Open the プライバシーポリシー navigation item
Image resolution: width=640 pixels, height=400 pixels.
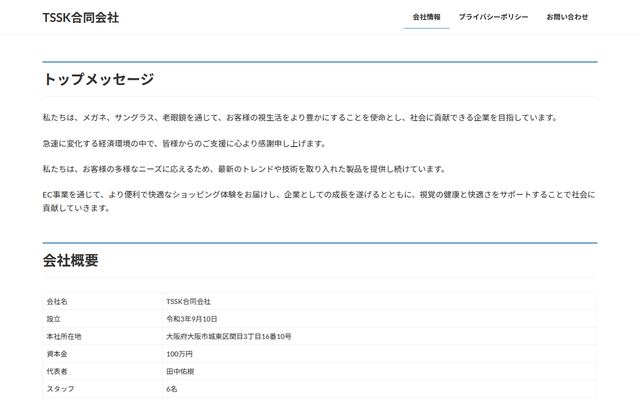[493, 17]
